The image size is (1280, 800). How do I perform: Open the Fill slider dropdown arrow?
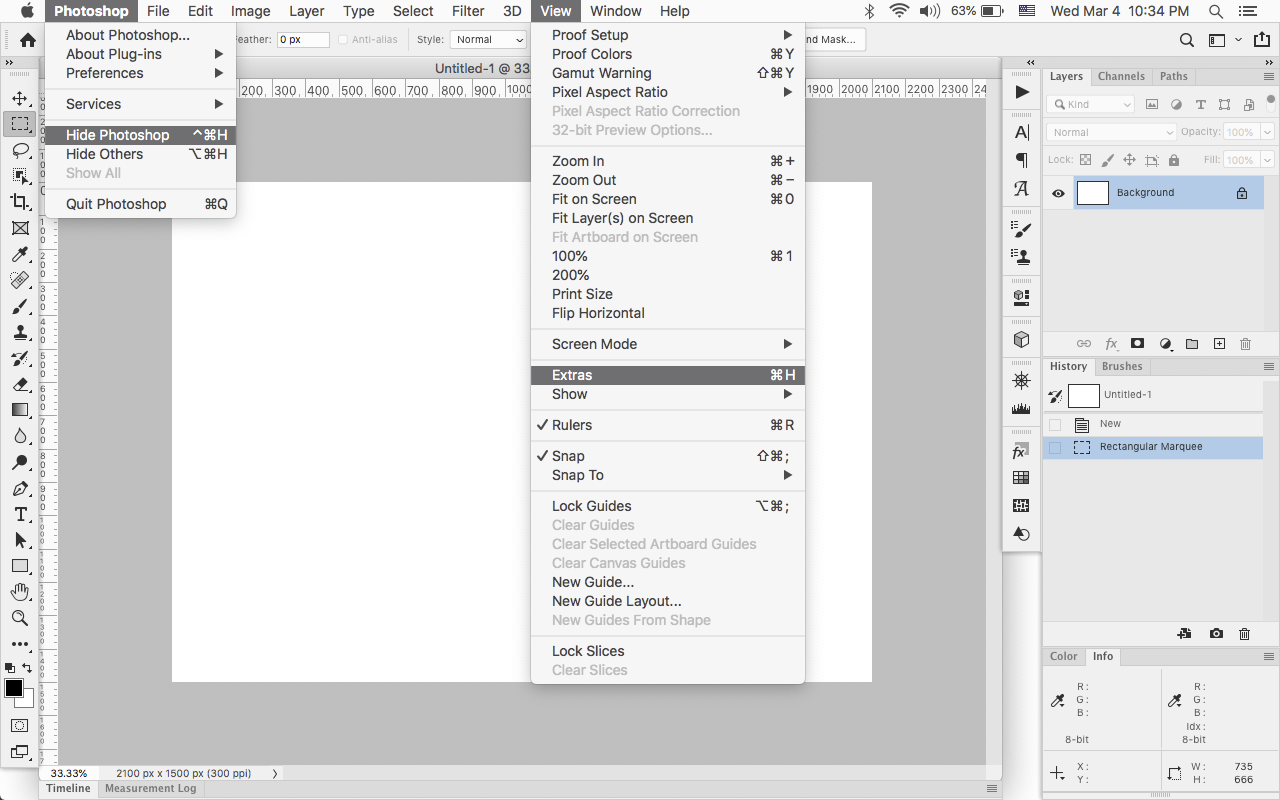pyautogui.click(x=1268, y=160)
